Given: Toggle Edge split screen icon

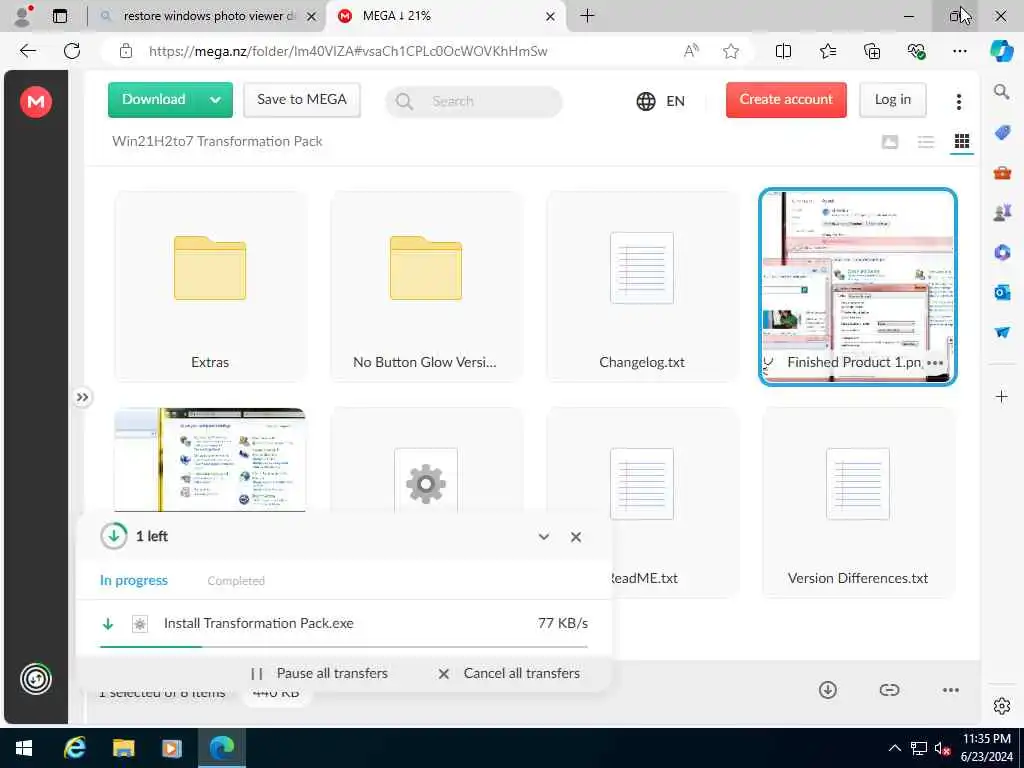Looking at the screenshot, I should point(783,51).
